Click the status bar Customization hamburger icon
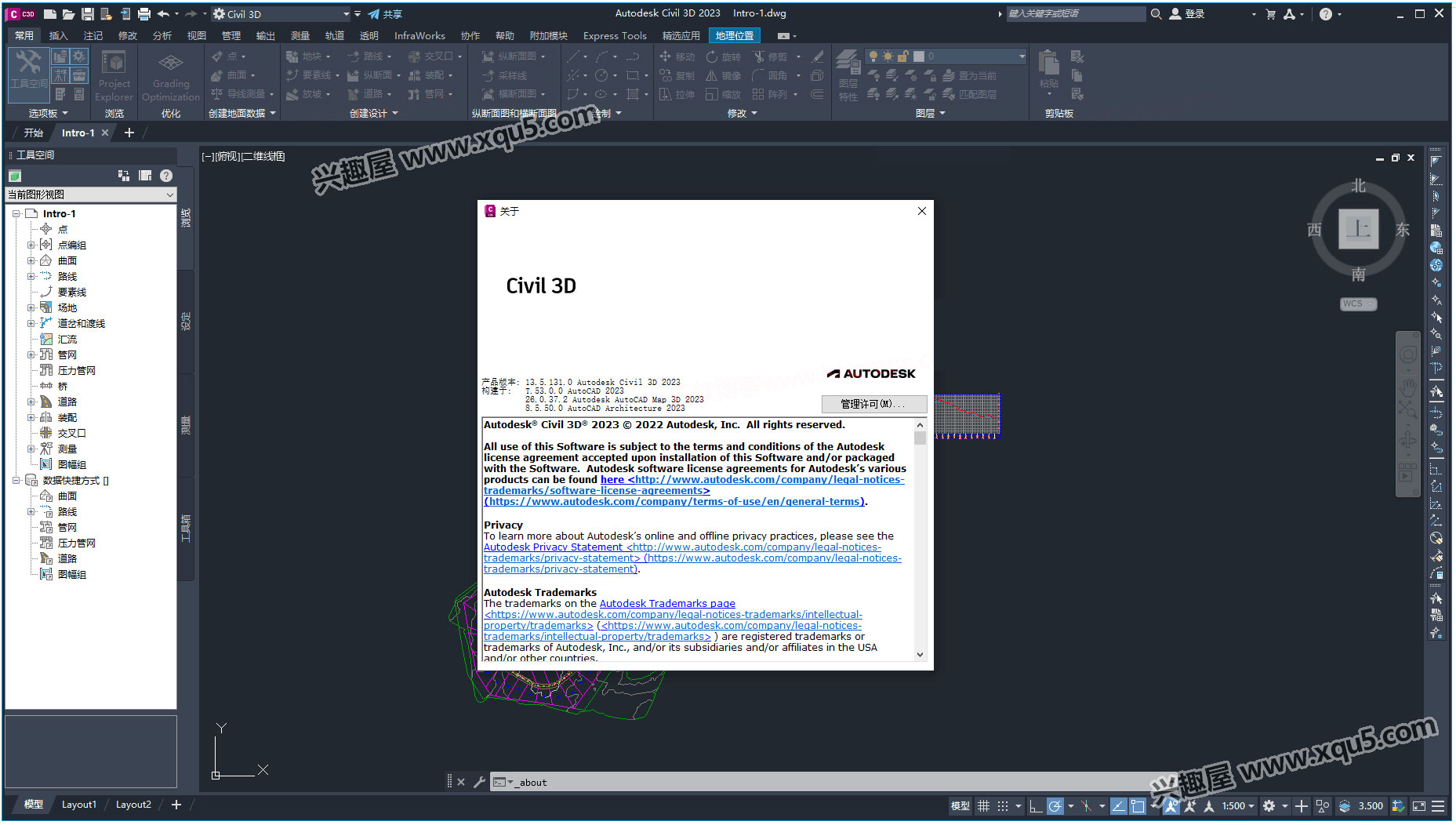 (1438, 805)
